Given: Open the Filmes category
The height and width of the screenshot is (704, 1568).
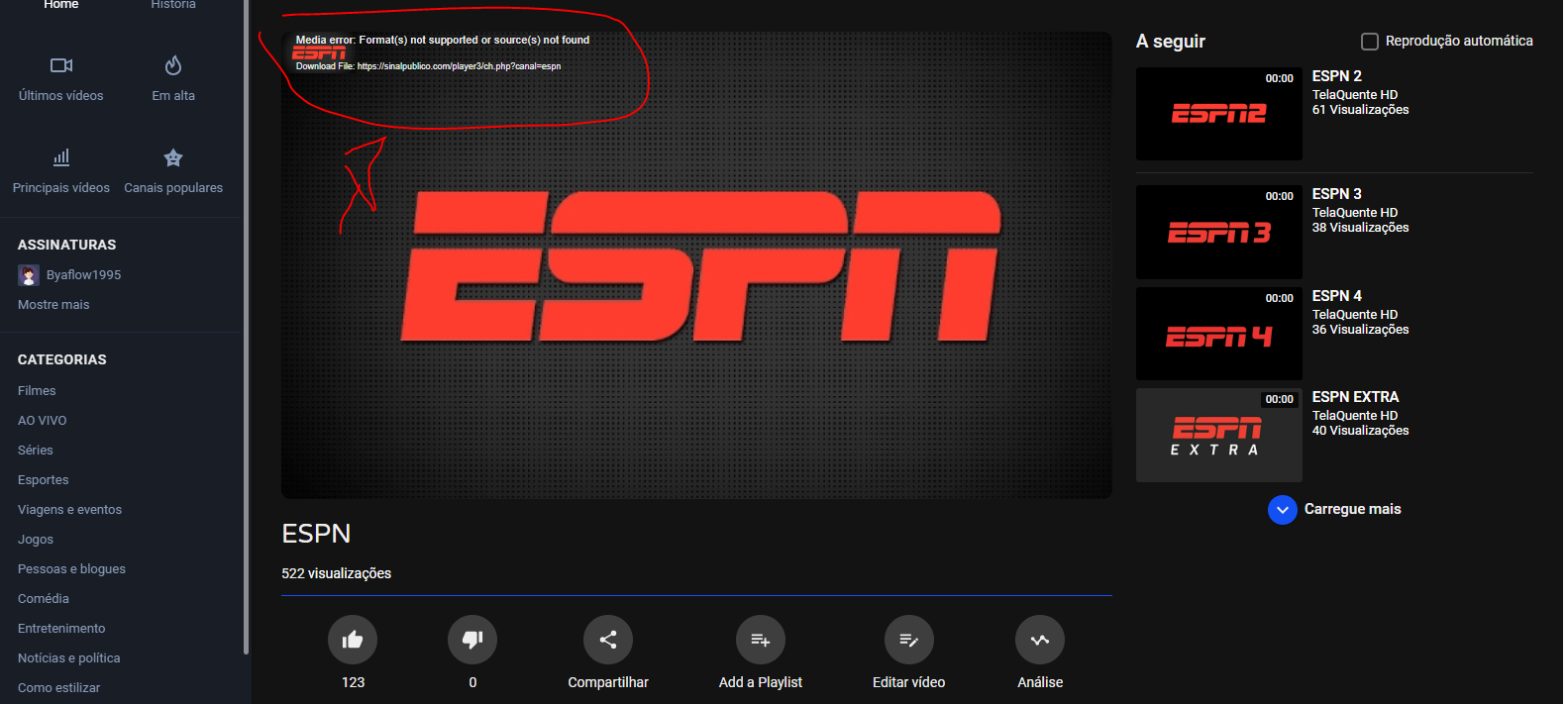Looking at the screenshot, I should pyautogui.click(x=37, y=391).
